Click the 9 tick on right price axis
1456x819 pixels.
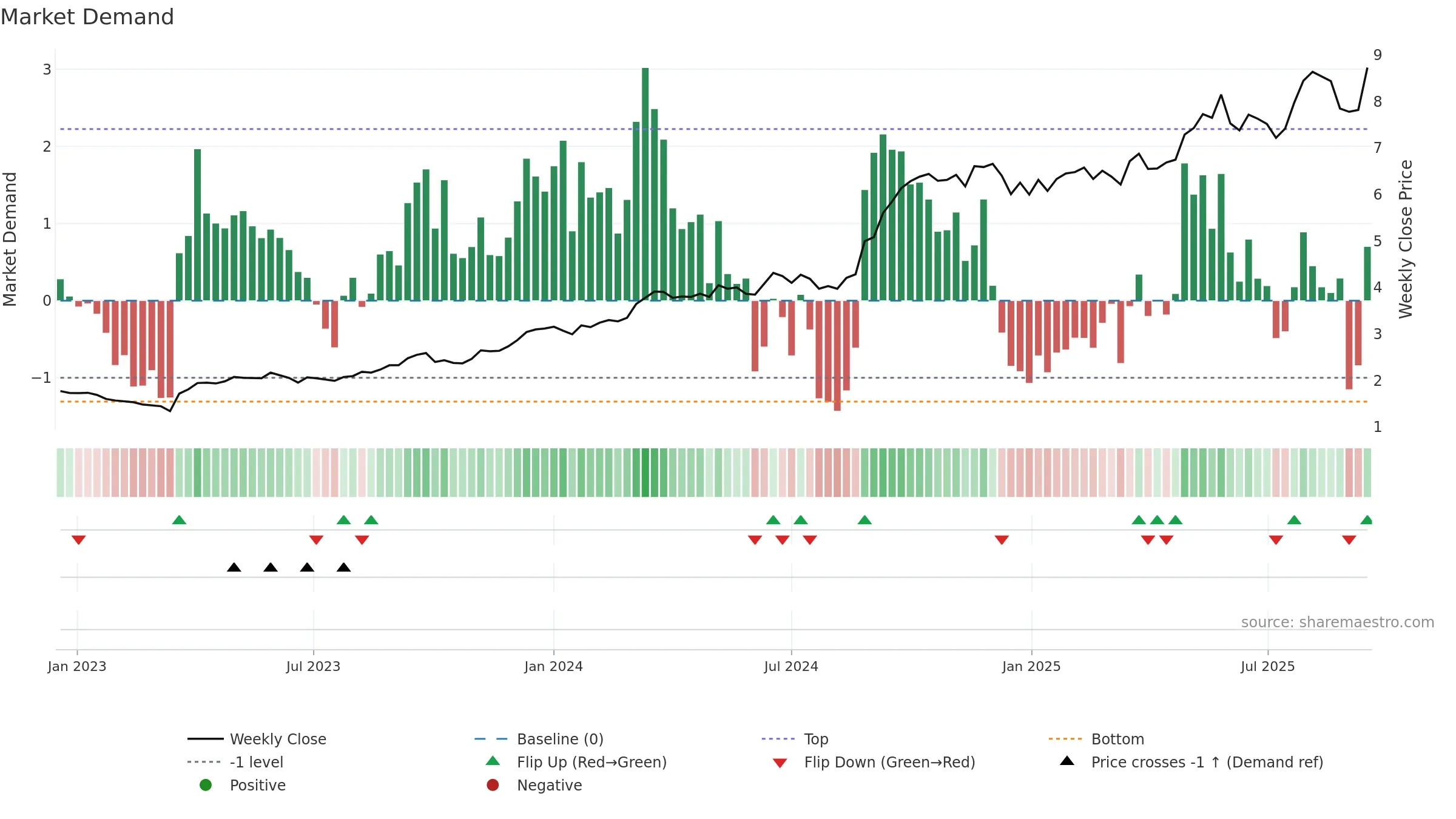[1378, 55]
